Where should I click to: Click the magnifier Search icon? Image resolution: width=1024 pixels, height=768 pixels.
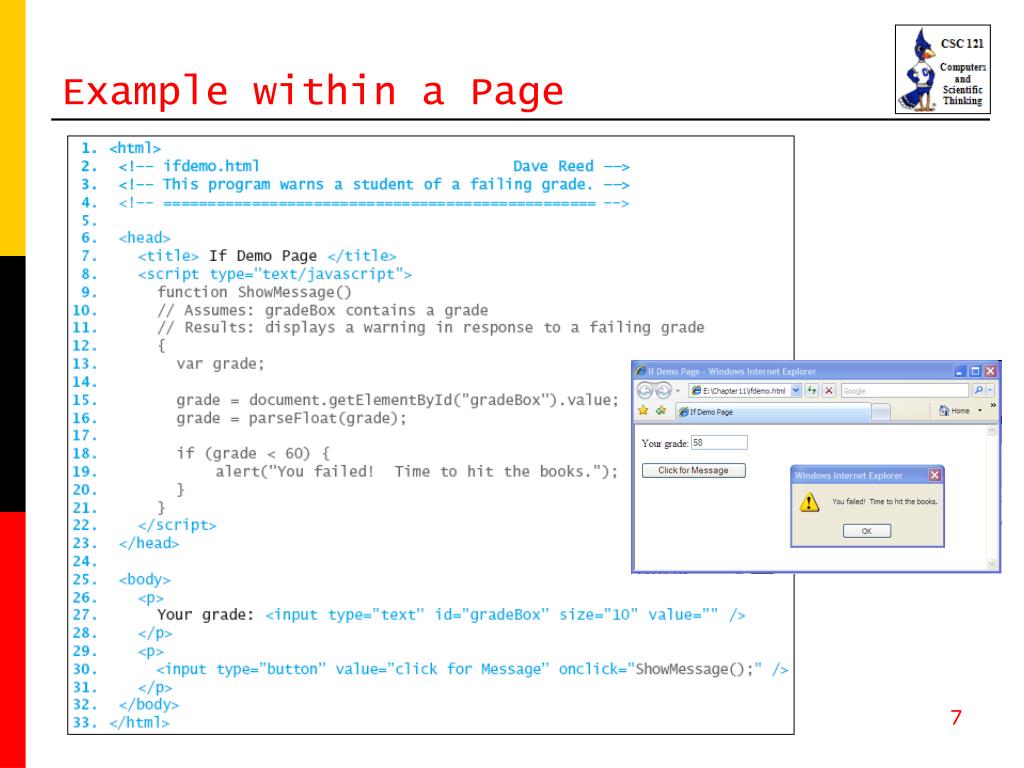pyautogui.click(x=978, y=391)
